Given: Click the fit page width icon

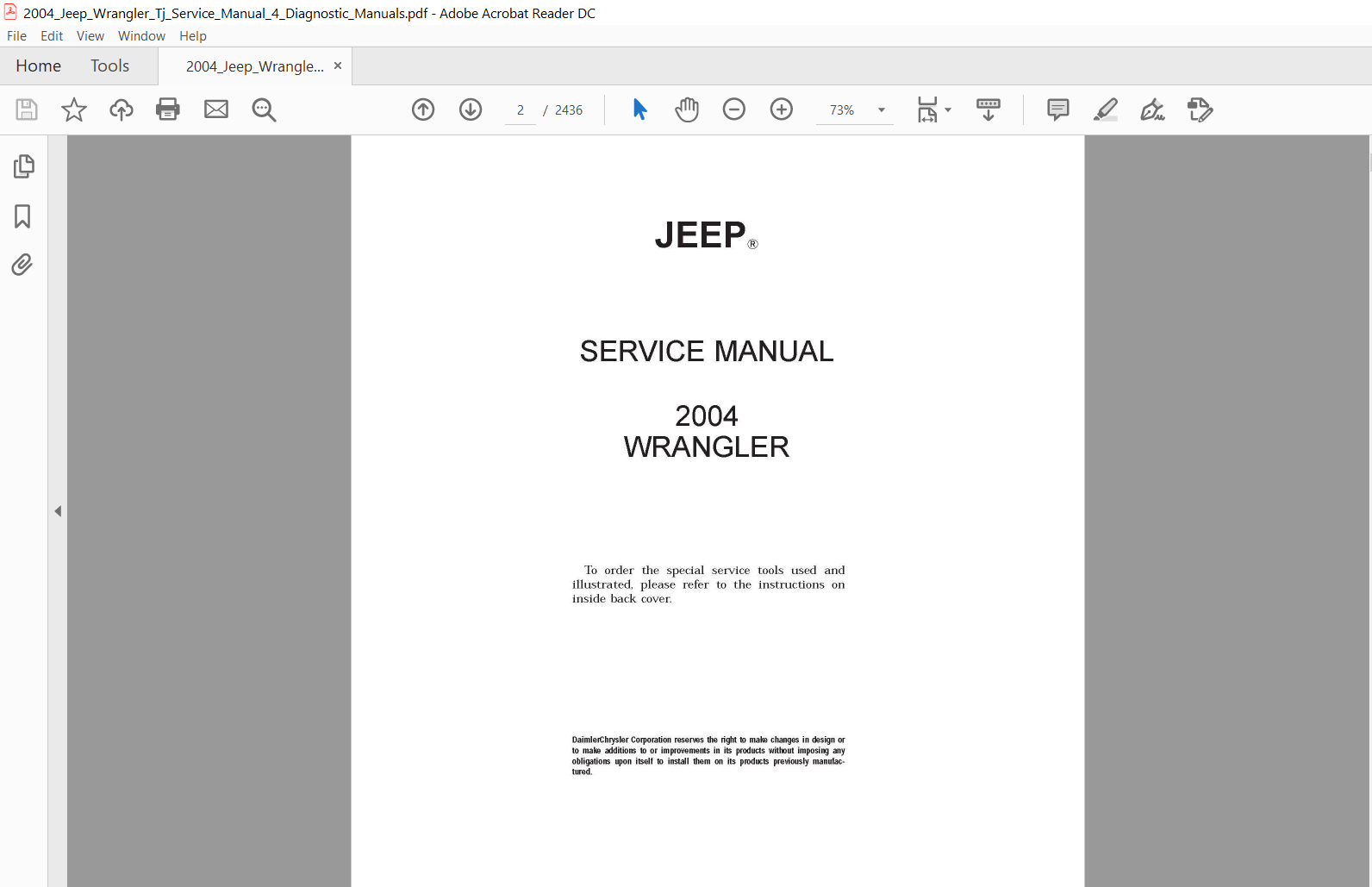Looking at the screenshot, I should [927, 109].
